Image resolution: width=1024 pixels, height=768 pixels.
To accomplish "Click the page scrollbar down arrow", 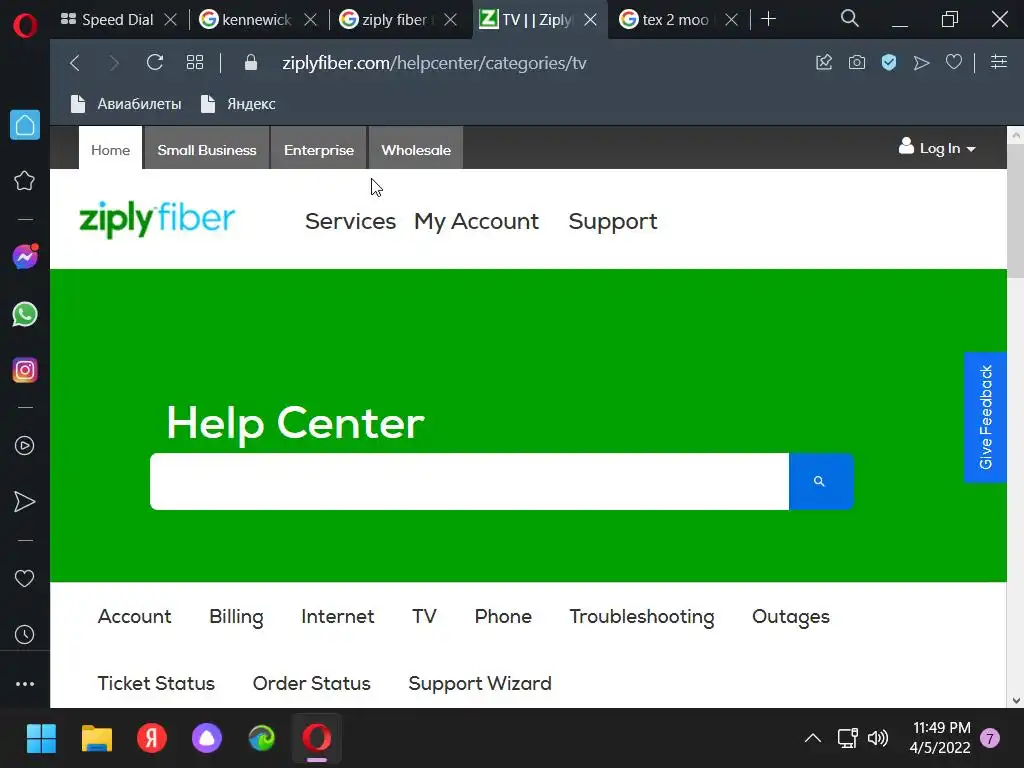I will point(1016,700).
